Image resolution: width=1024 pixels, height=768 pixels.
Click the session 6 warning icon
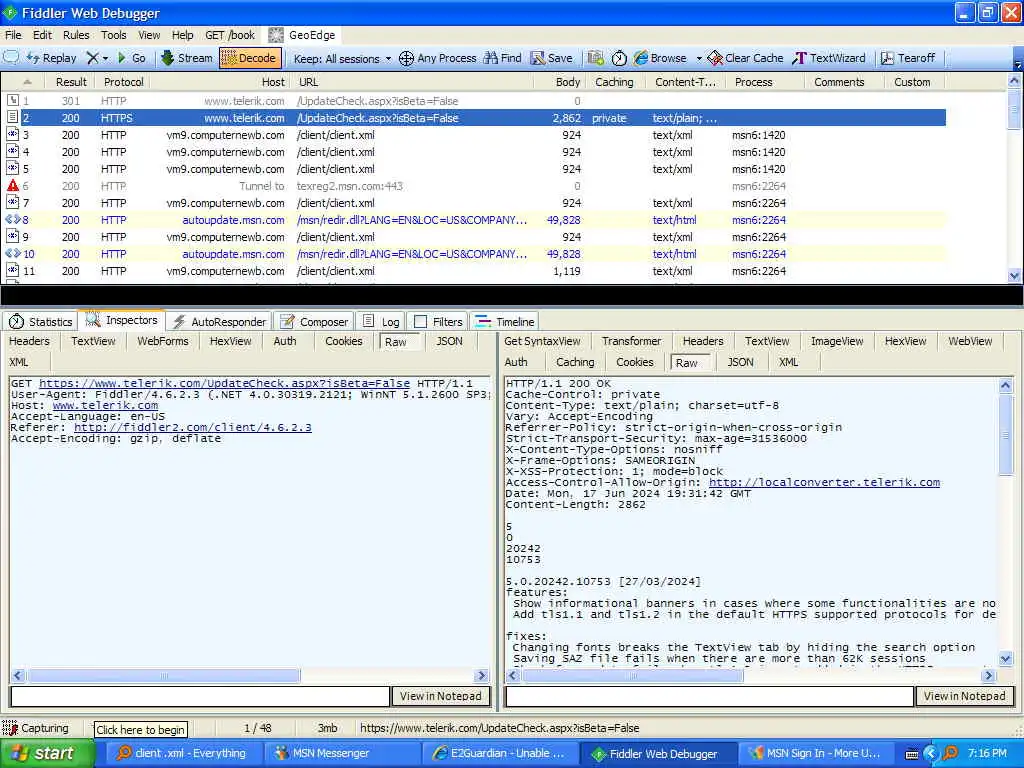pyautogui.click(x=12, y=185)
